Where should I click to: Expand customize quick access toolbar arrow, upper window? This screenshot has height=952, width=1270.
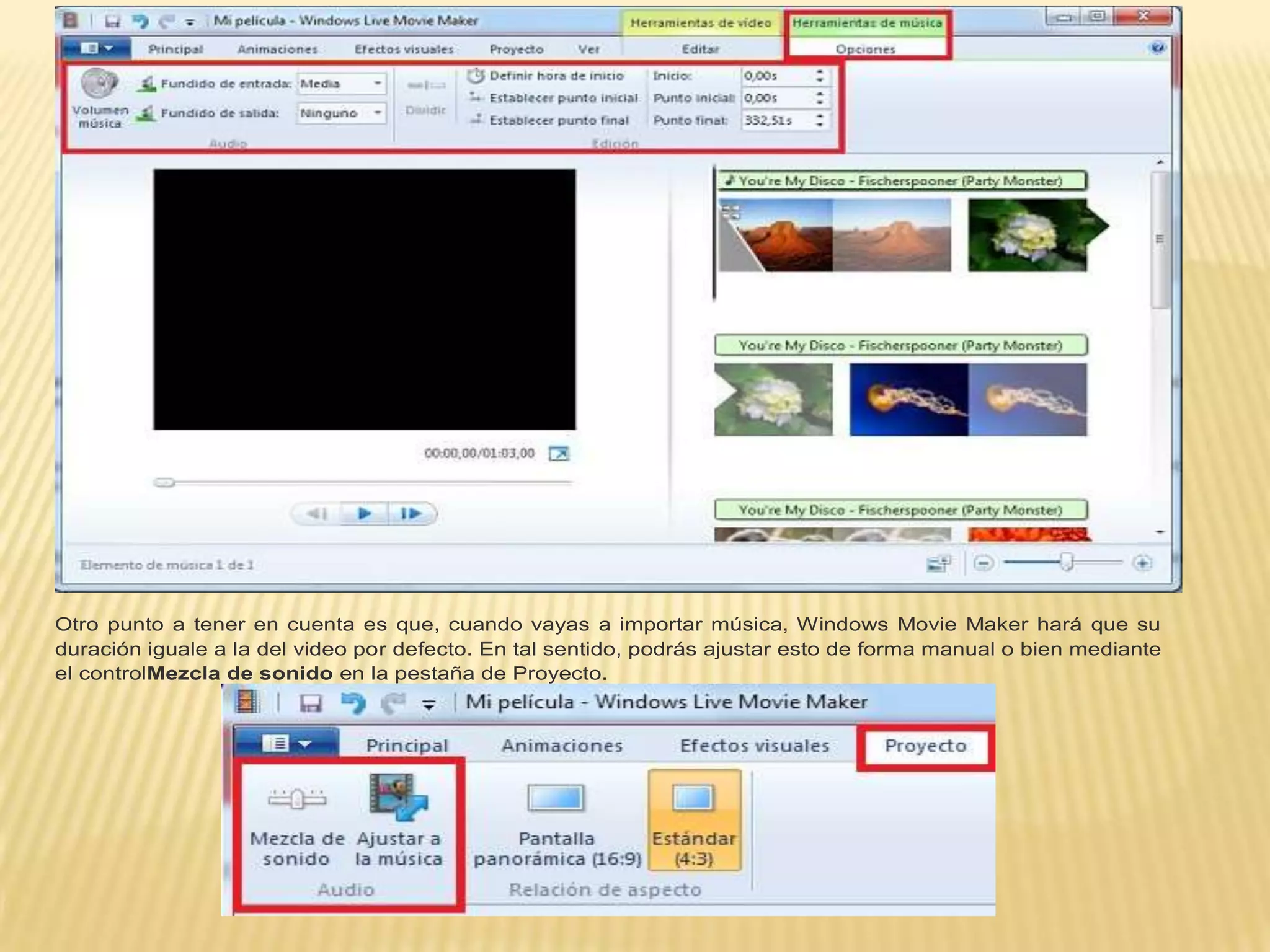click(x=190, y=23)
